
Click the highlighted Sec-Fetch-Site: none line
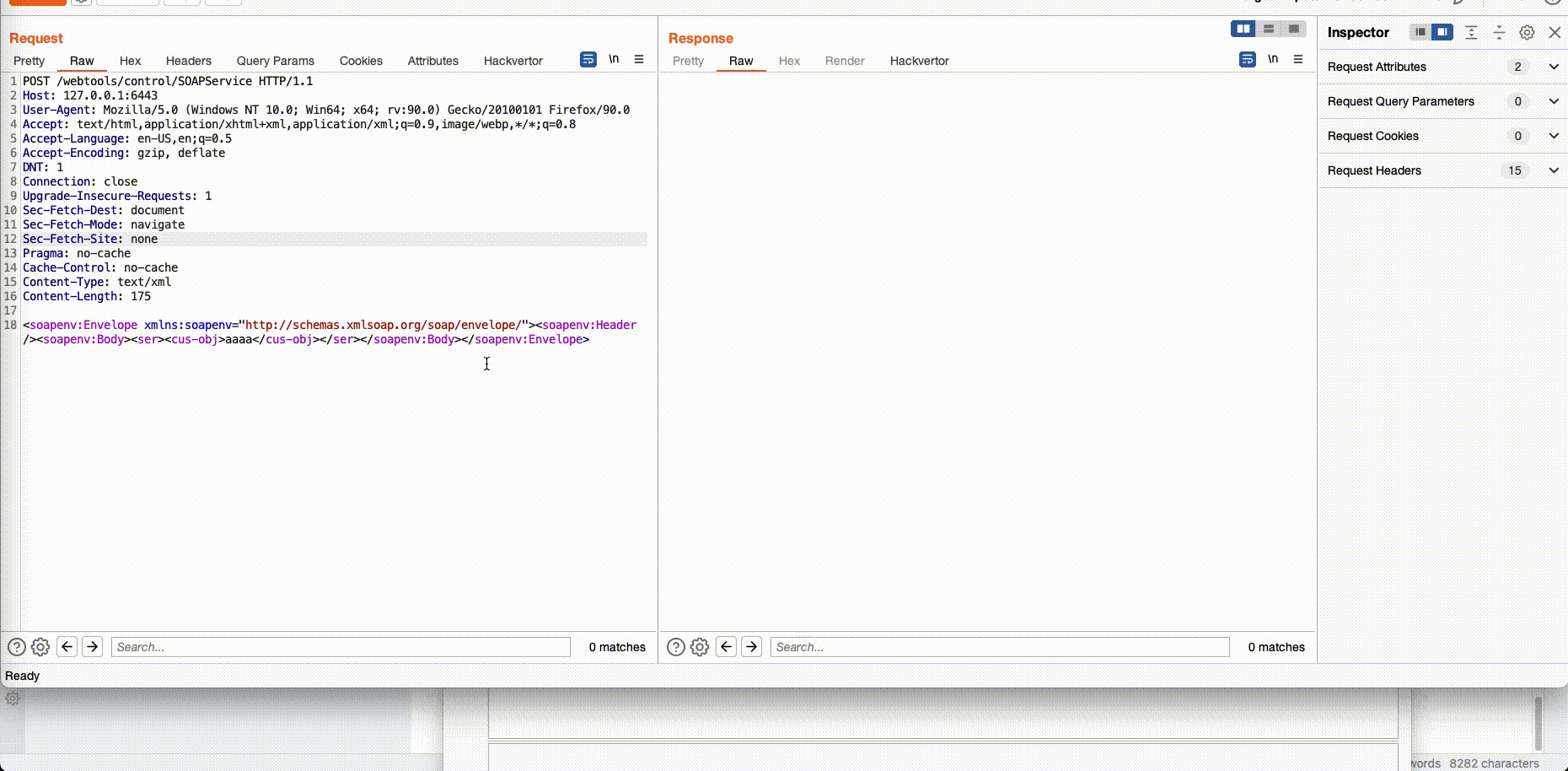(90, 239)
